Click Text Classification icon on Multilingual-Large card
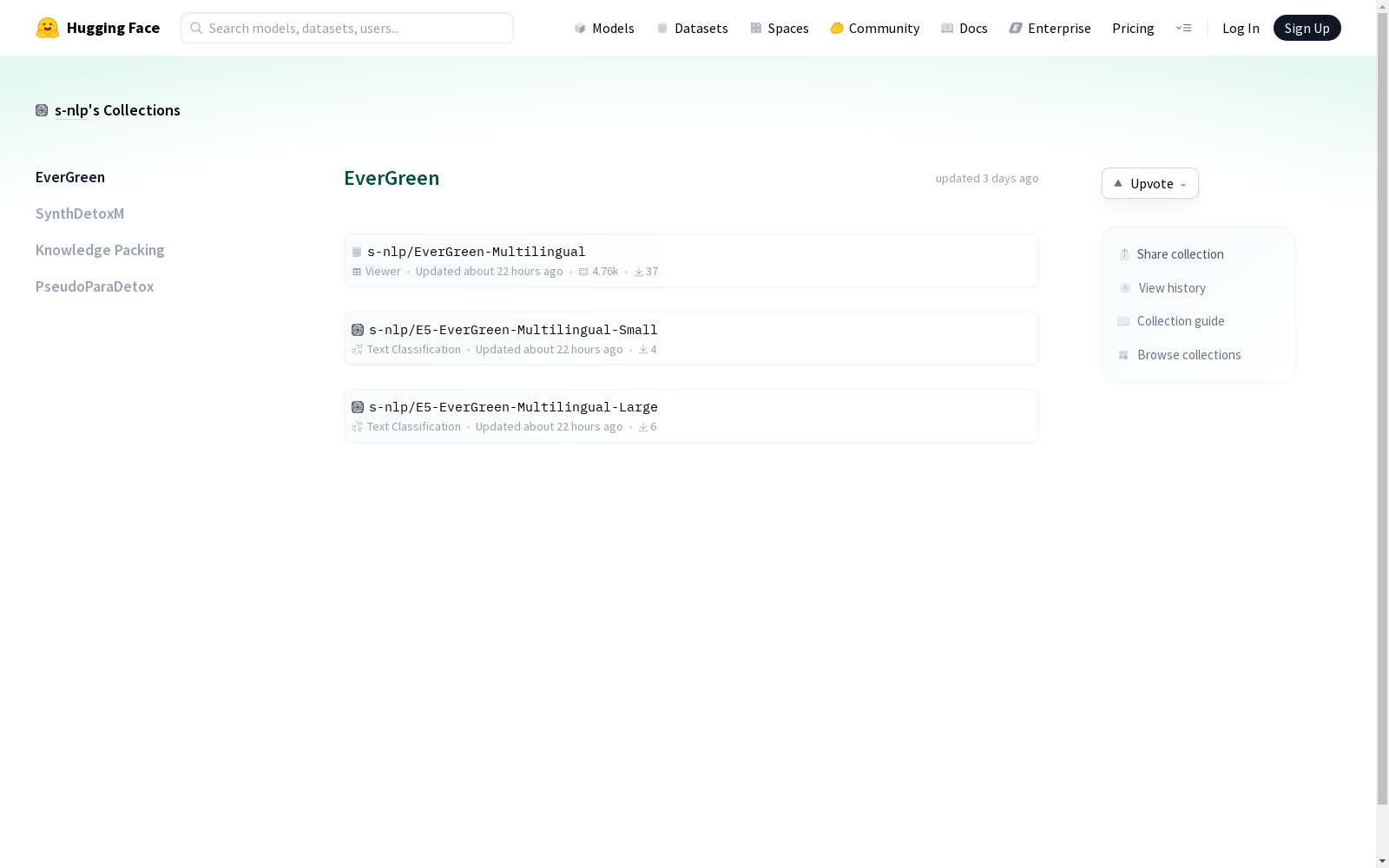Image resolution: width=1389 pixels, height=868 pixels. click(357, 427)
